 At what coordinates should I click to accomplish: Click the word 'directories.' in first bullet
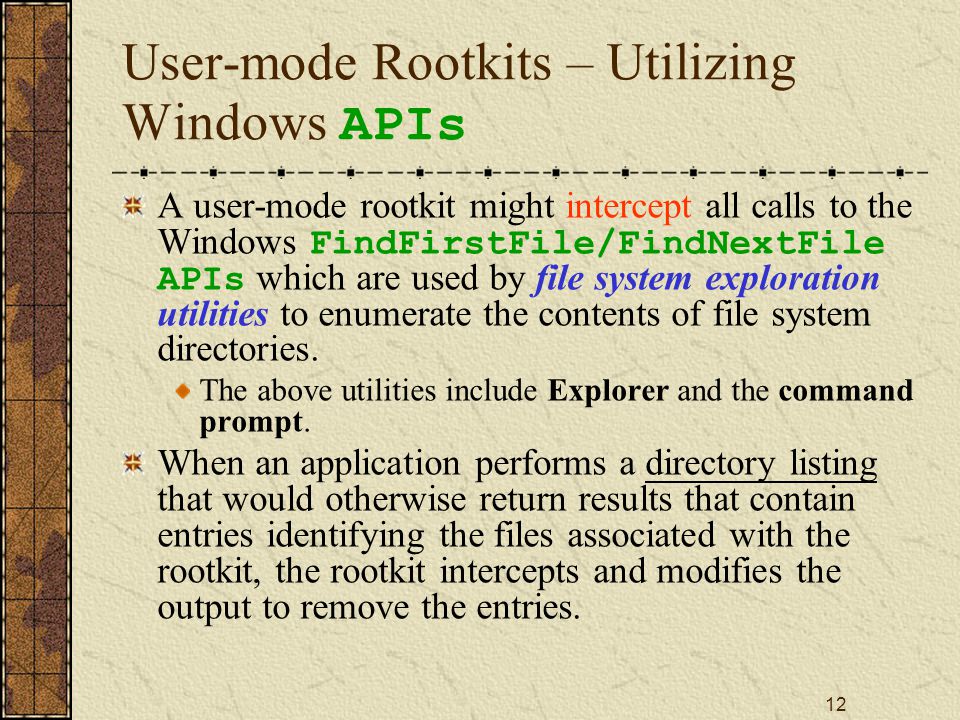click(x=238, y=350)
